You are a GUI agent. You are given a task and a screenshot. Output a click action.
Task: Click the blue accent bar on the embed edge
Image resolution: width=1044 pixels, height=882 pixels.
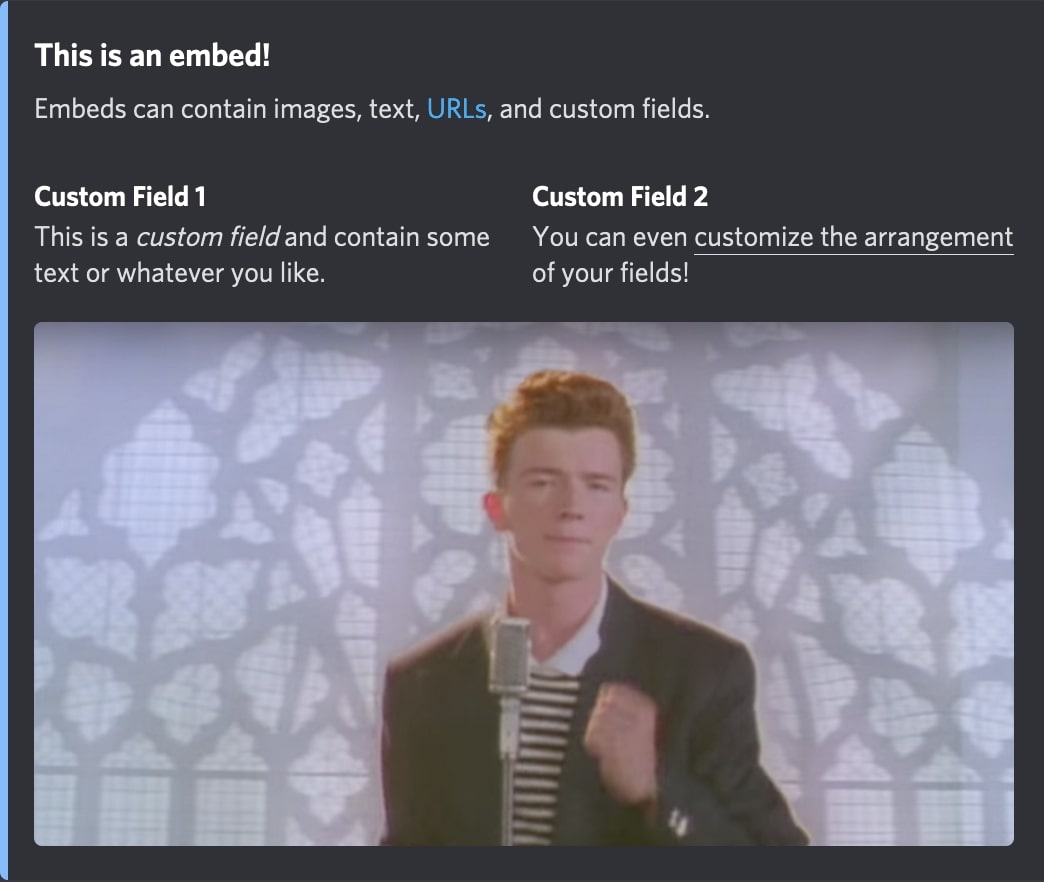(x=4, y=440)
